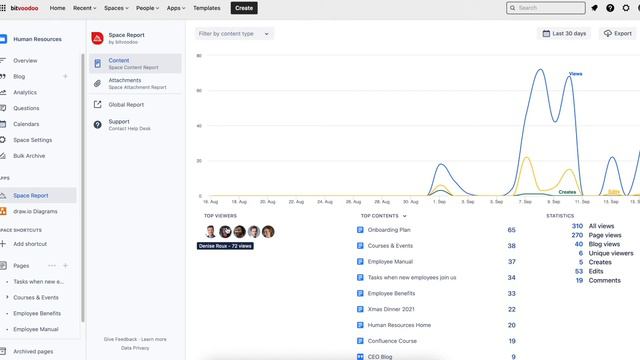Open the Give Feedback link

click(x=120, y=339)
